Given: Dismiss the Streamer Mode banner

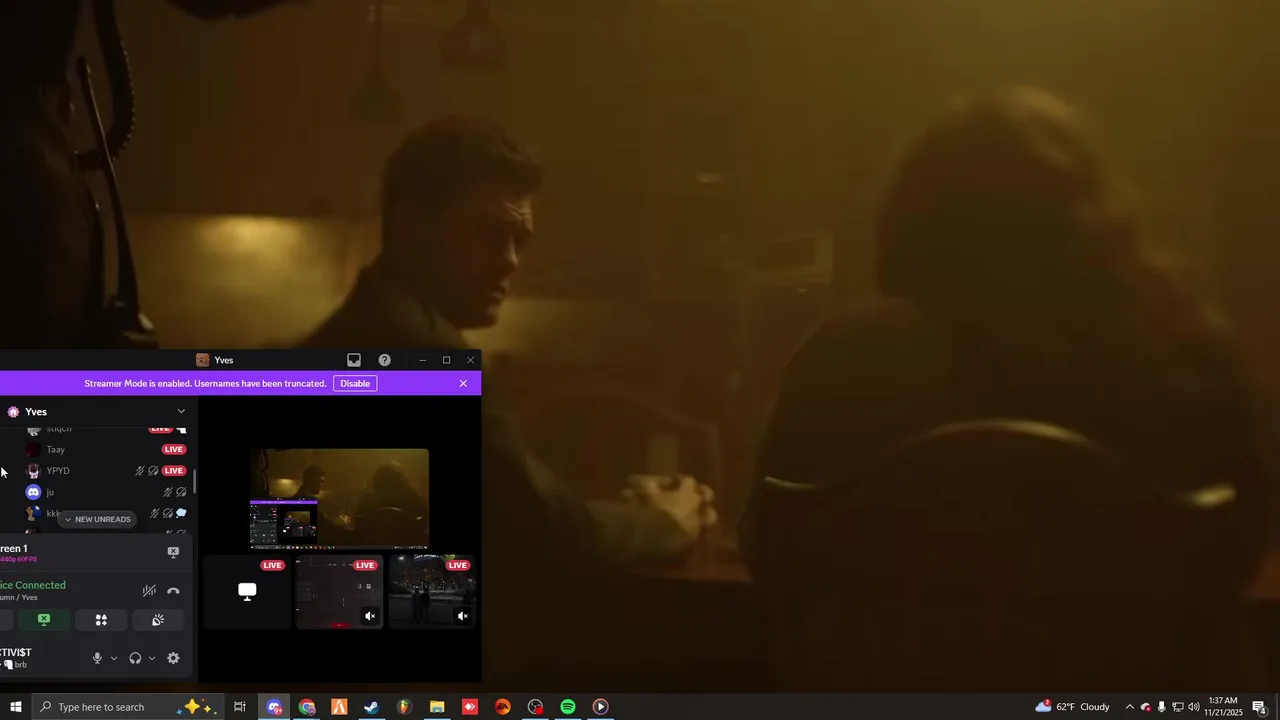Looking at the screenshot, I should [463, 383].
